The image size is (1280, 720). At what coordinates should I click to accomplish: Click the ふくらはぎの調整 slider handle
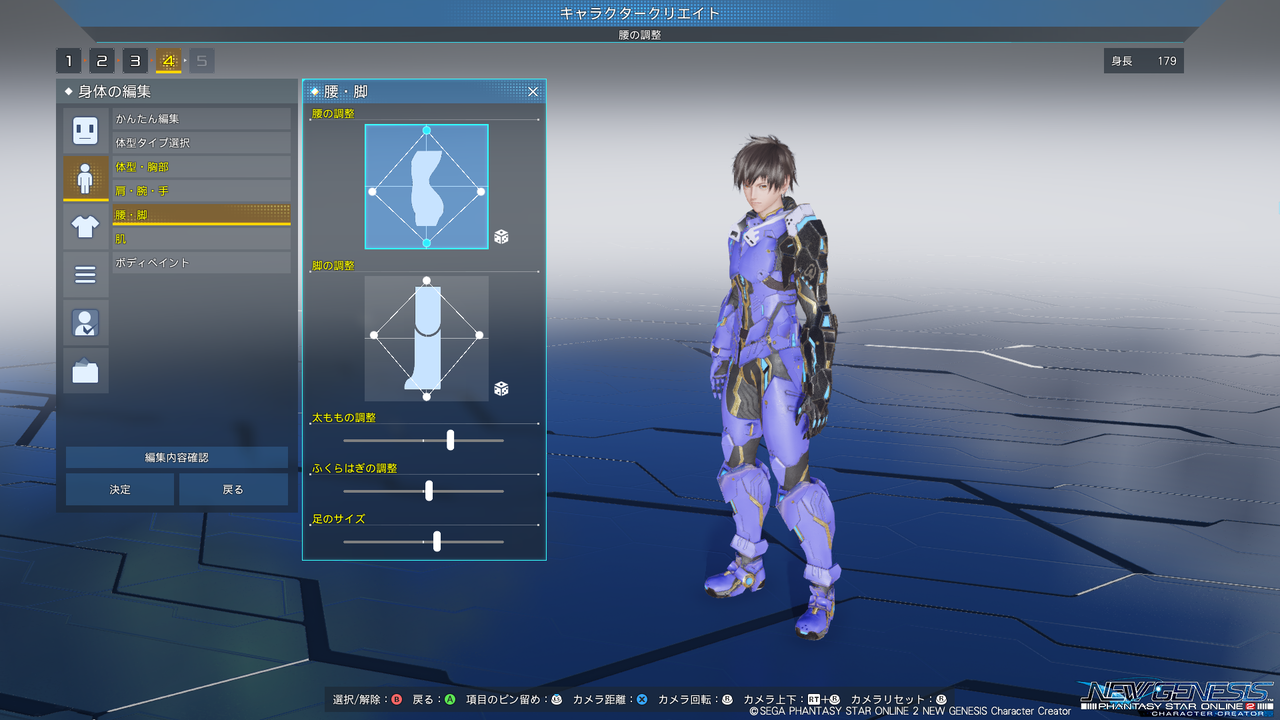coord(429,491)
